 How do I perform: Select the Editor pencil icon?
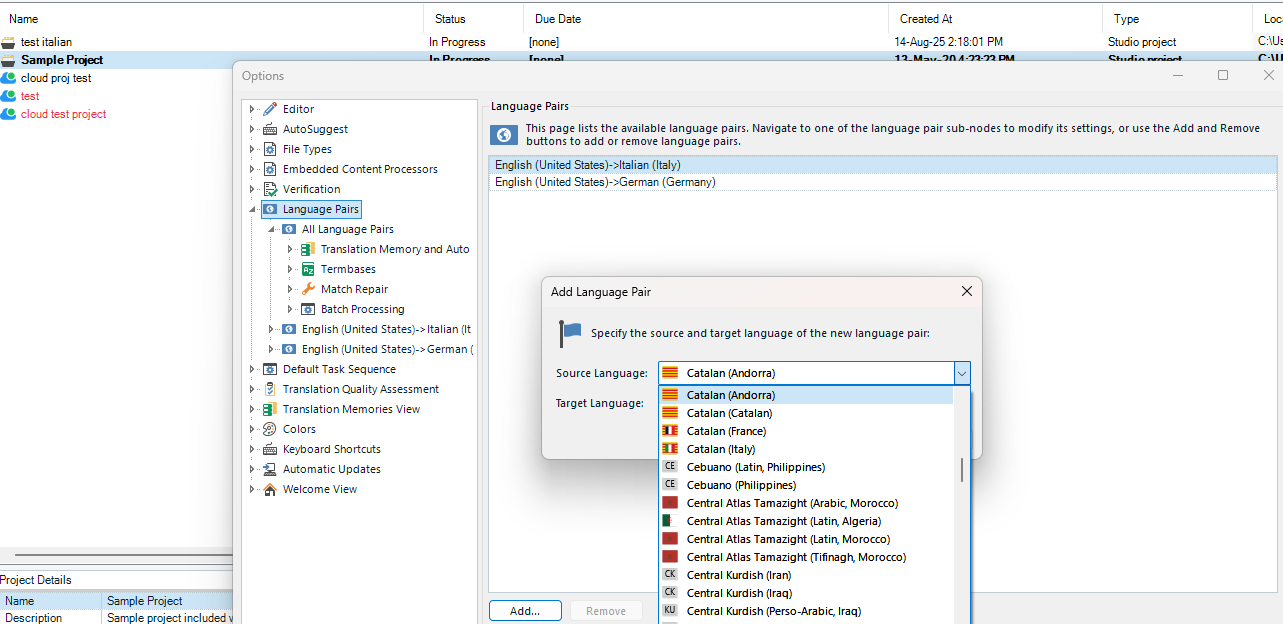coord(270,108)
